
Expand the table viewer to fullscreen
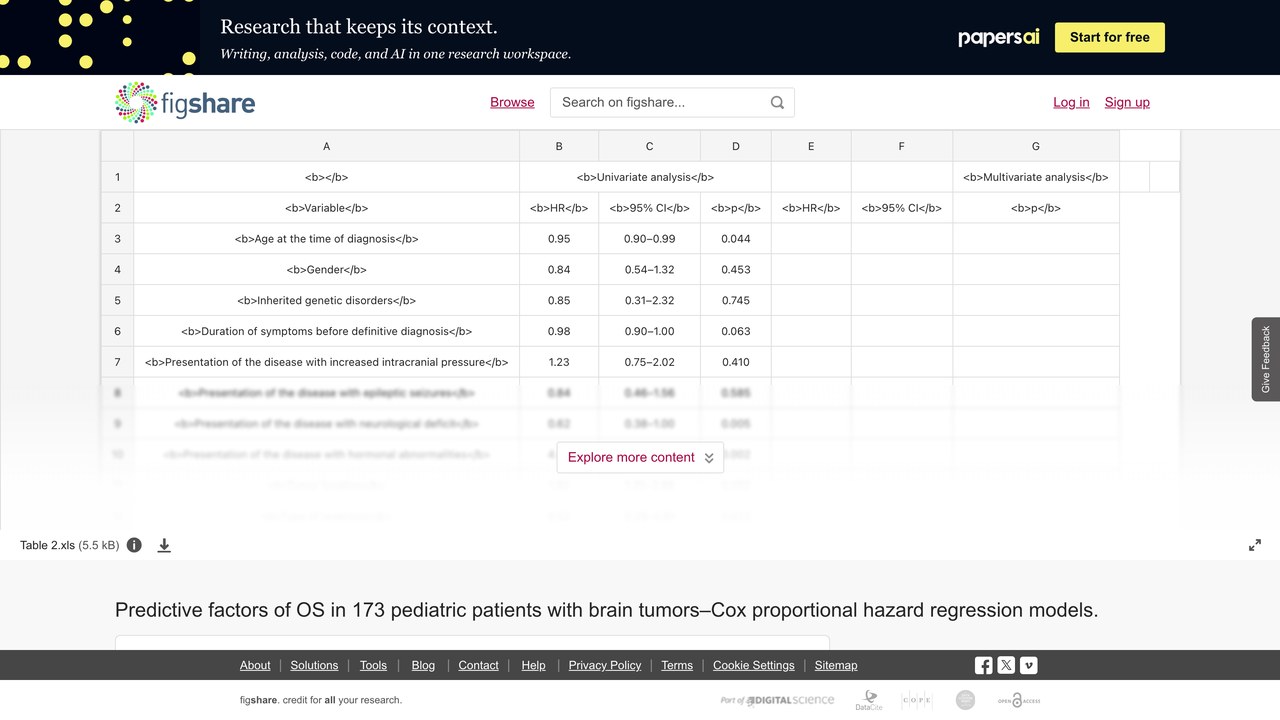1255,545
